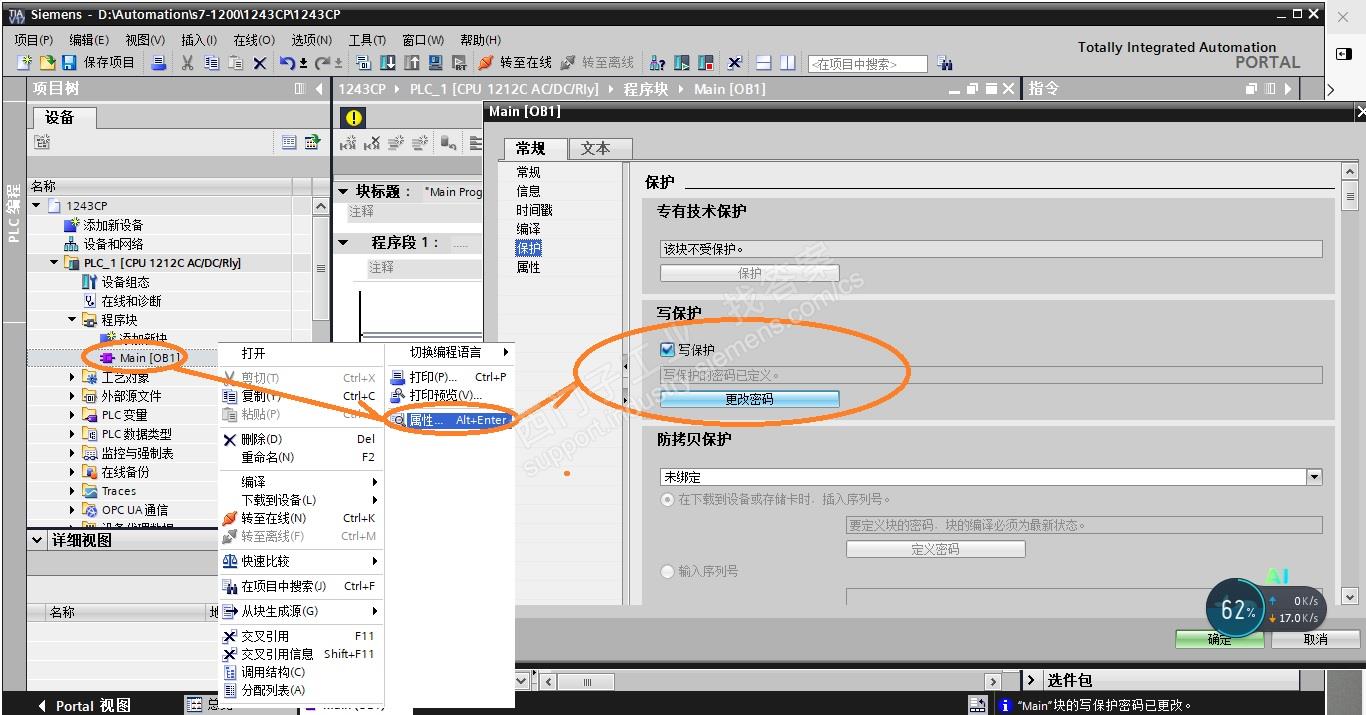The image size is (1366, 715).
Task: Choose 属性 in context menu
Action: 450,420
